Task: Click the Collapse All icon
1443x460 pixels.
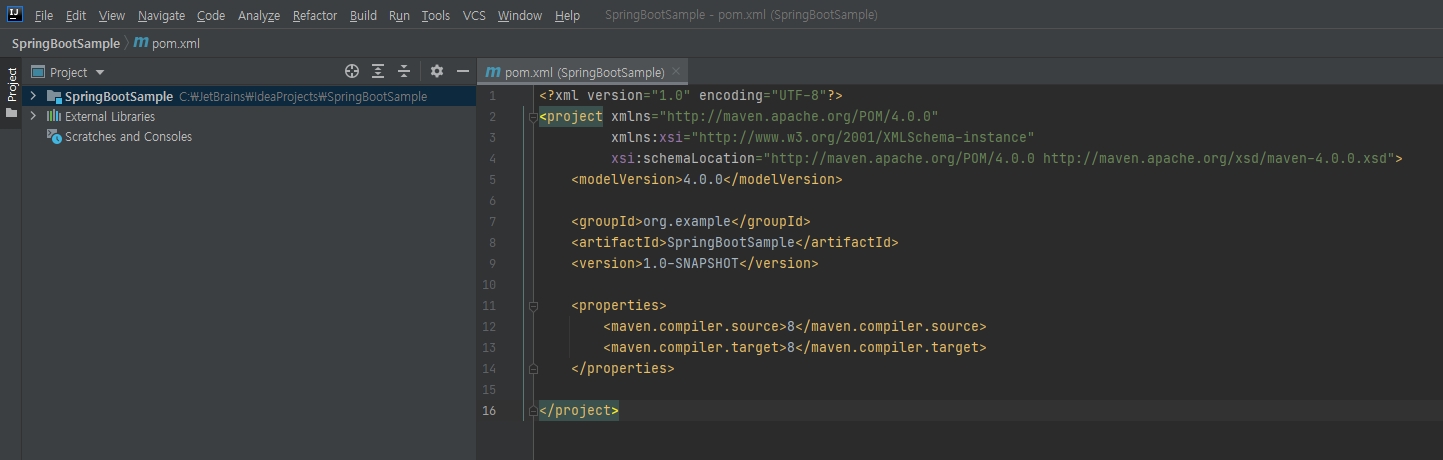Action: click(x=404, y=72)
